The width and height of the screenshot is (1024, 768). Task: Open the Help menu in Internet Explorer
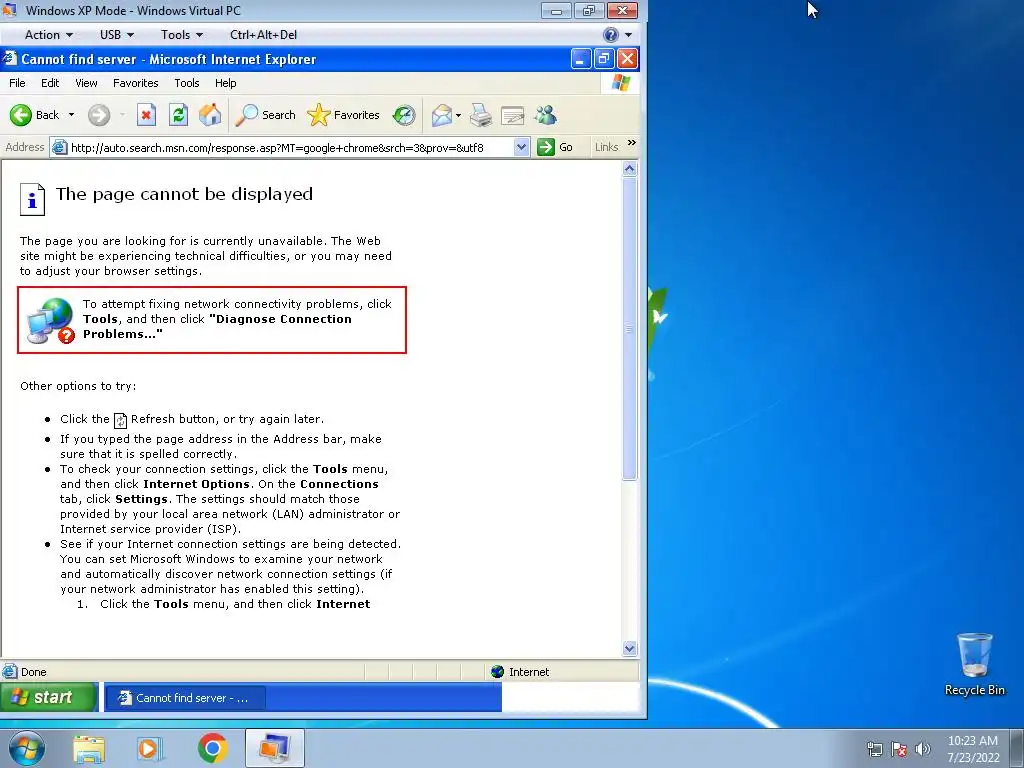click(225, 83)
